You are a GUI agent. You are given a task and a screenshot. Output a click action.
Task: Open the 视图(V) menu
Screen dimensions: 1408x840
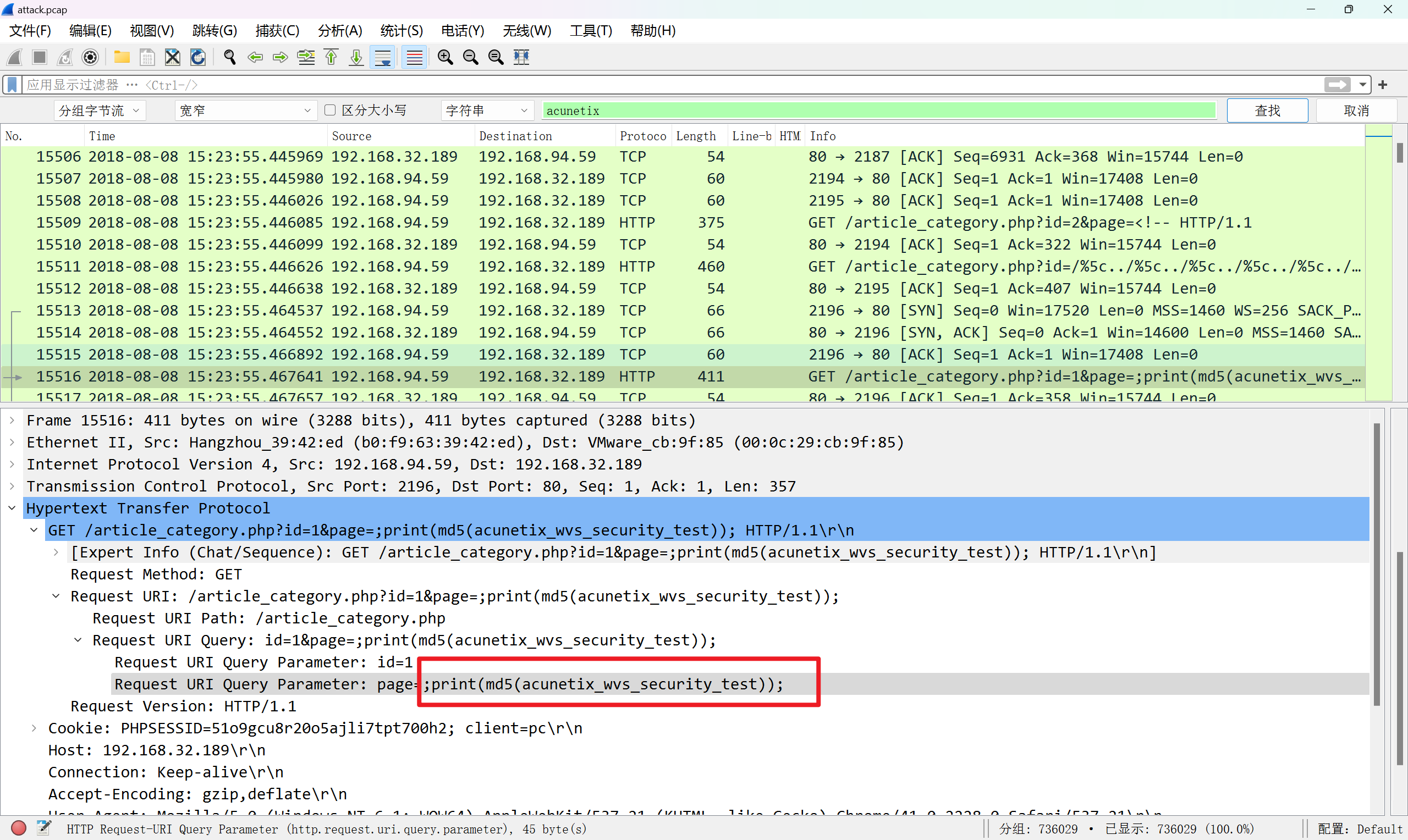(x=152, y=31)
